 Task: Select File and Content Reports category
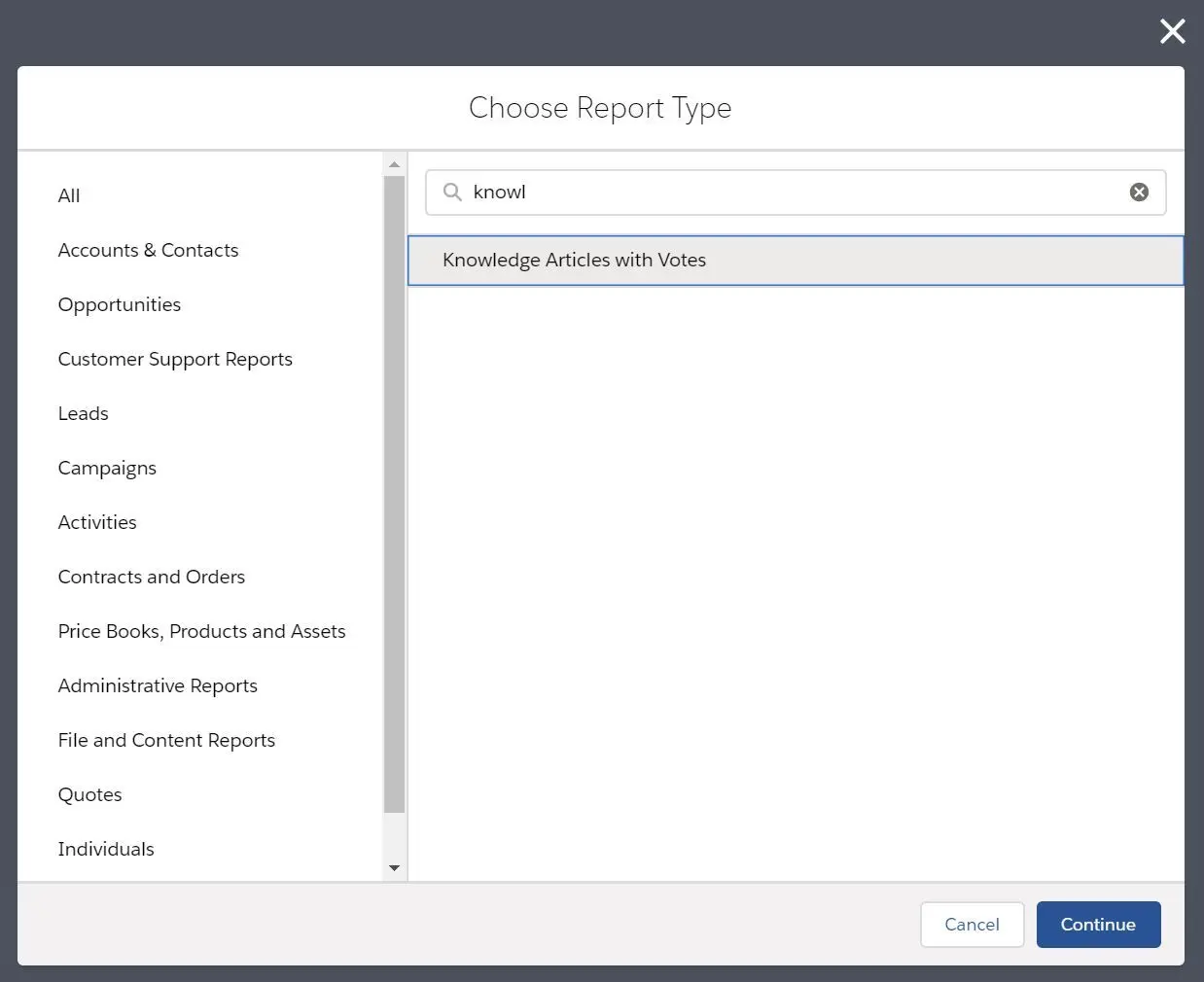pyautogui.click(x=166, y=740)
